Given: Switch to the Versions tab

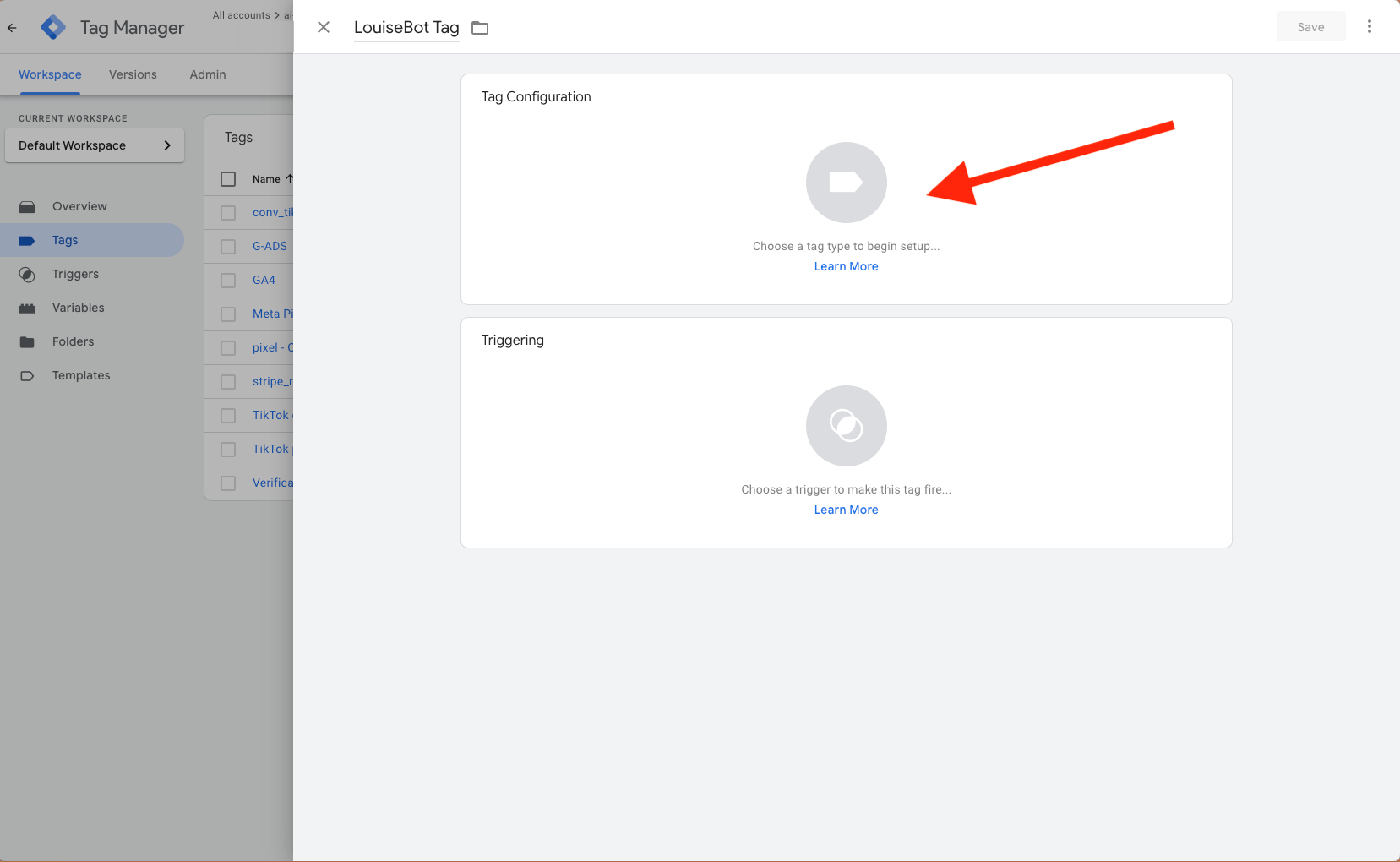Looking at the screenshot, I should click(133, 74).
